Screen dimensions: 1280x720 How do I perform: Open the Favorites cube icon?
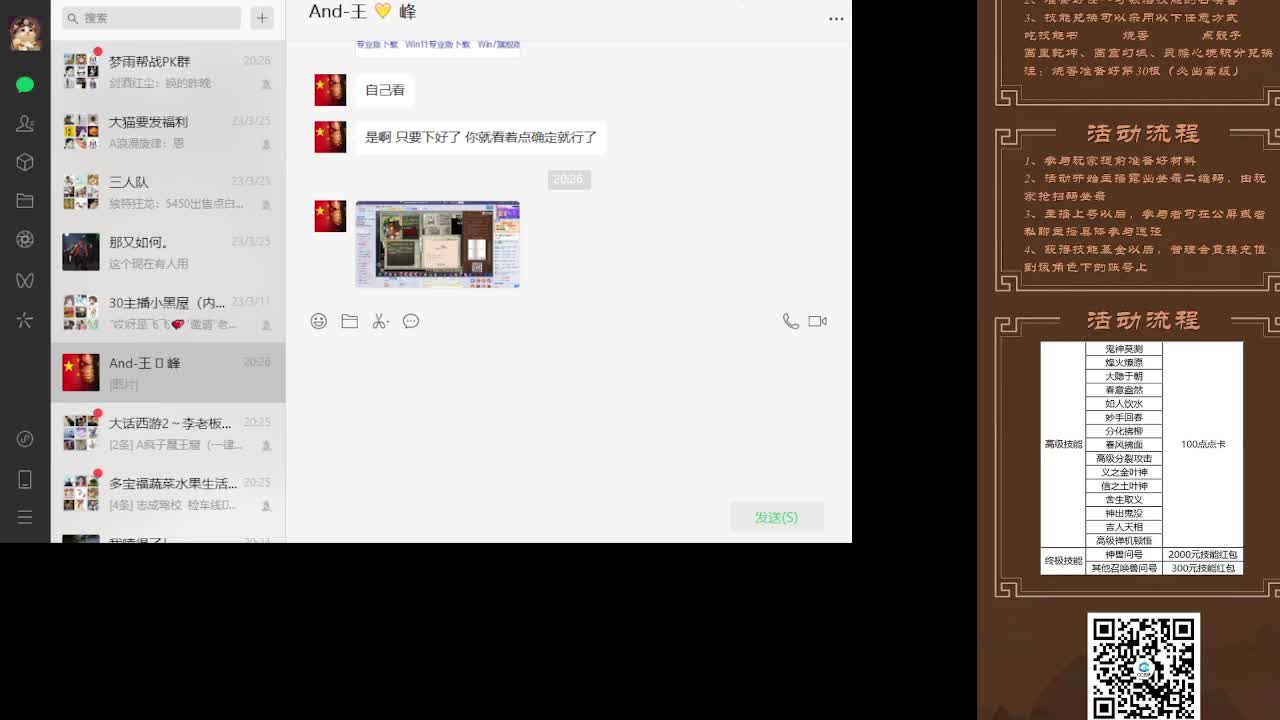(25, 162)
